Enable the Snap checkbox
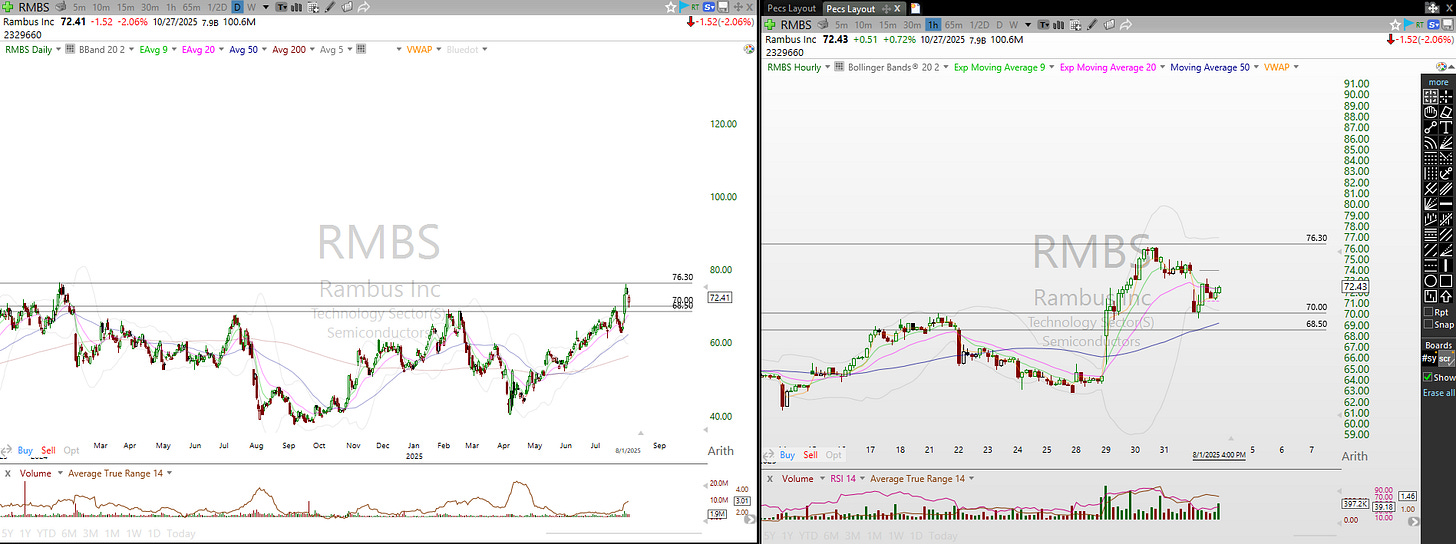Image resolution: width=1456 pixels, height=544 pixels. [x=1428, y=324]
